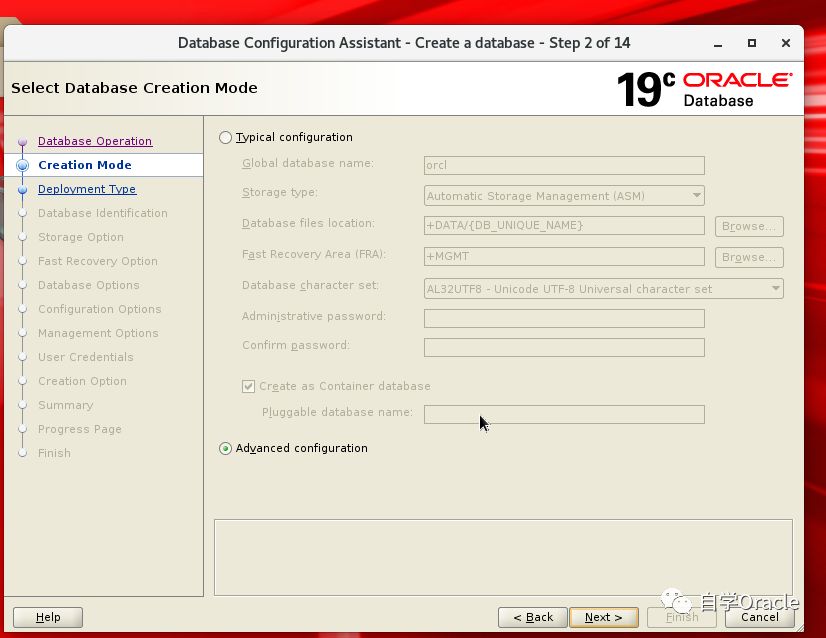Open the Storage type dropdown

[564, 196]
